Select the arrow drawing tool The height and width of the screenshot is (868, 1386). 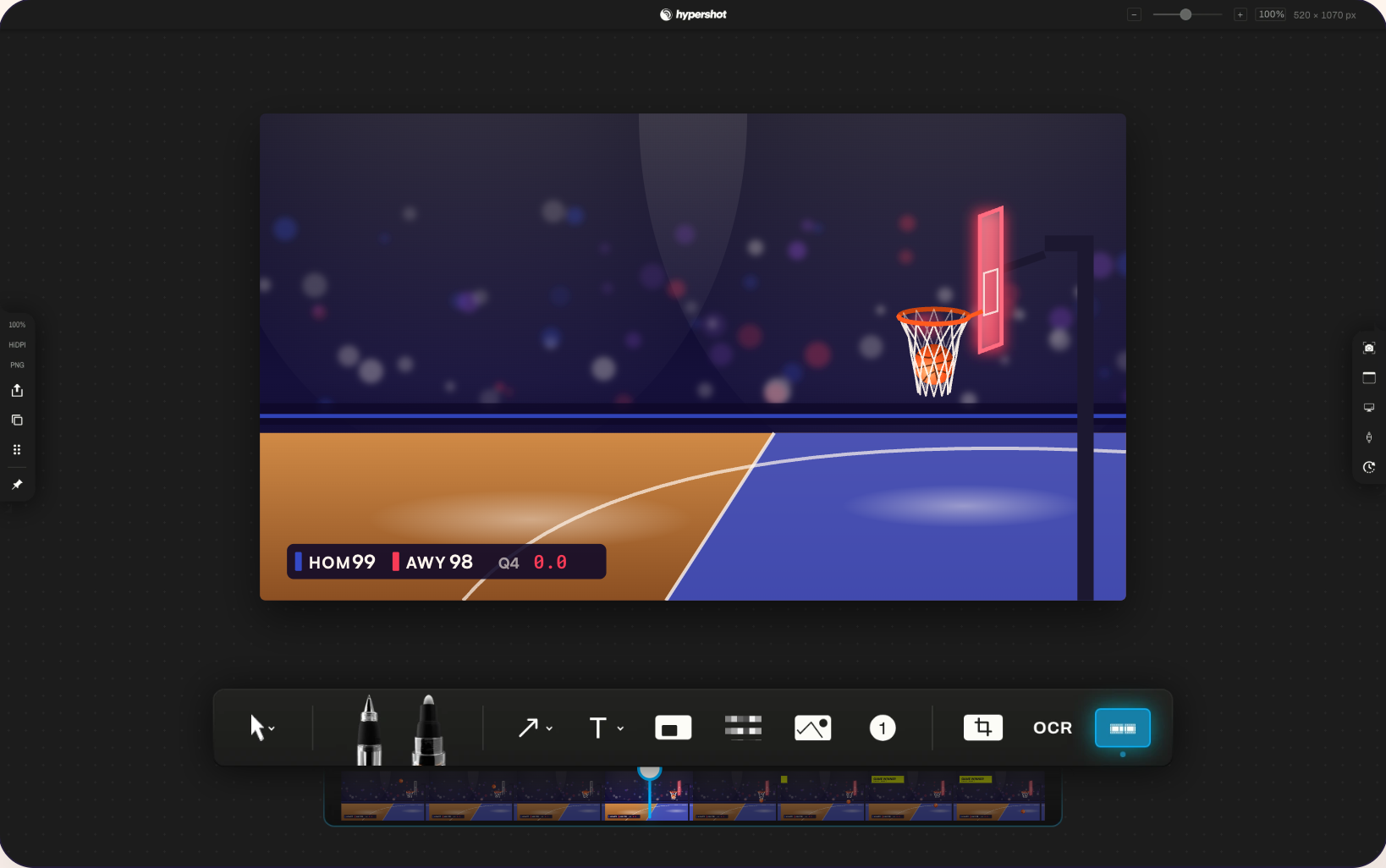528,728
